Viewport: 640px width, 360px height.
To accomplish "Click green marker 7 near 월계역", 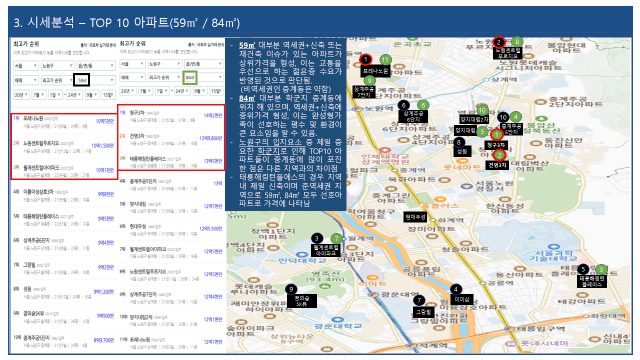I will (x=336, y=238).
